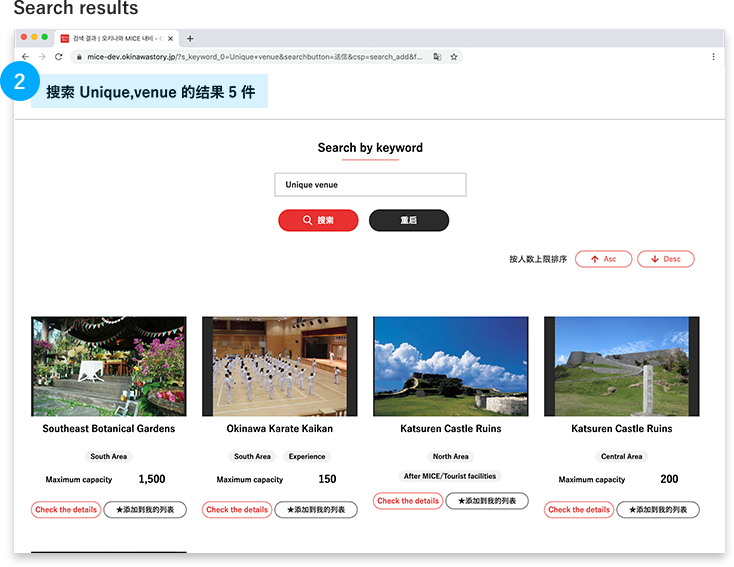Click the Central Area tag

pos(622,457)
